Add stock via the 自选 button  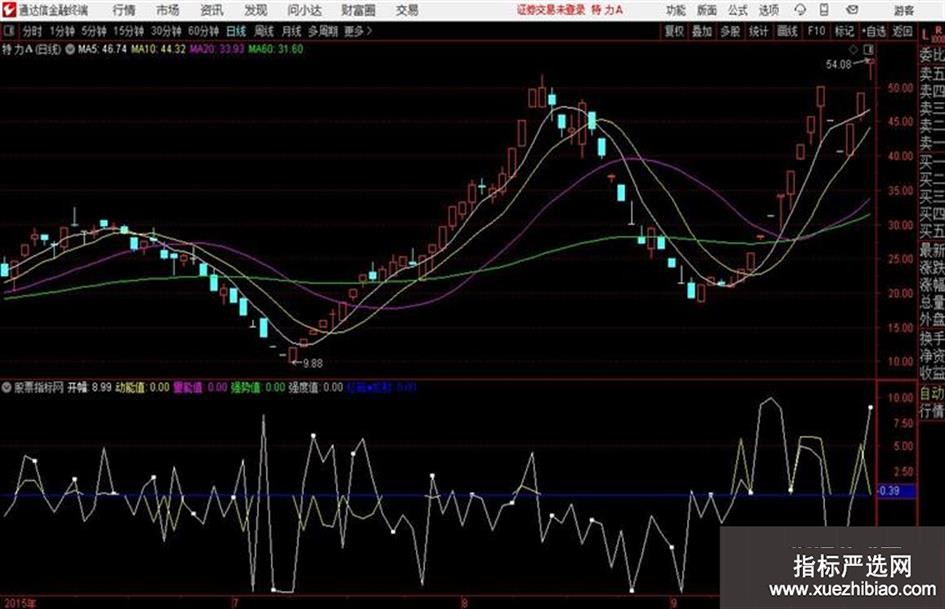tap(874, 31)
